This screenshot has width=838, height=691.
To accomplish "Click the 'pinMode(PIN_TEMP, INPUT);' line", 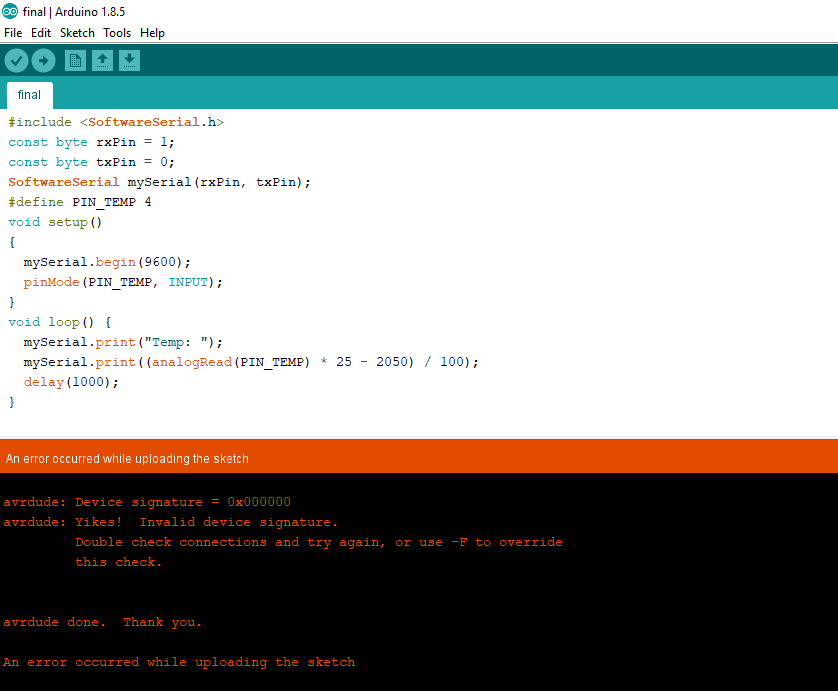I will 123,282.
